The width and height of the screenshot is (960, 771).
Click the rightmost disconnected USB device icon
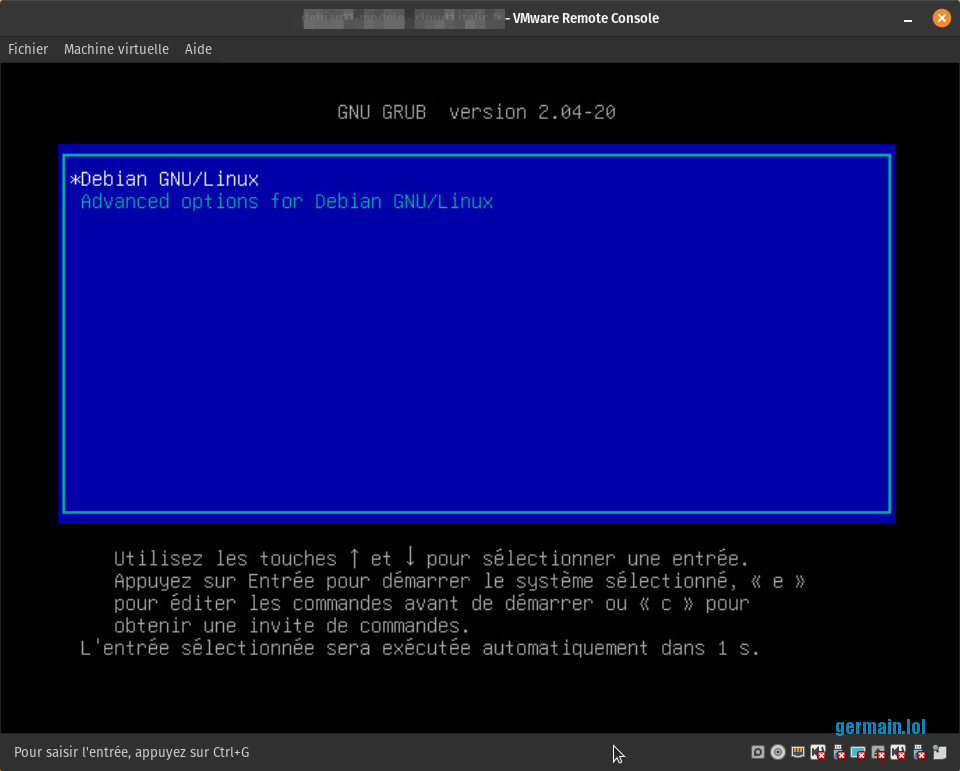918,752
